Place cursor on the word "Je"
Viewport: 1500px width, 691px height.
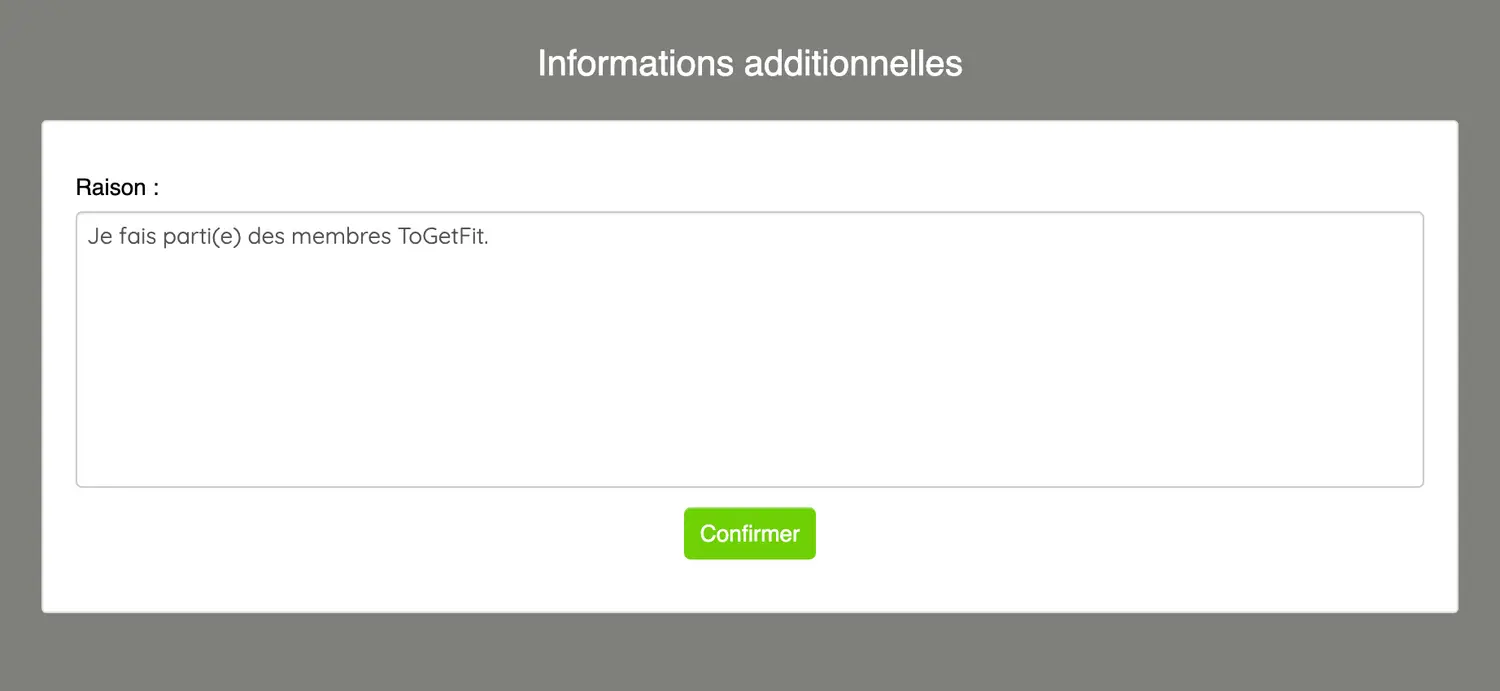tap(98, 239)
